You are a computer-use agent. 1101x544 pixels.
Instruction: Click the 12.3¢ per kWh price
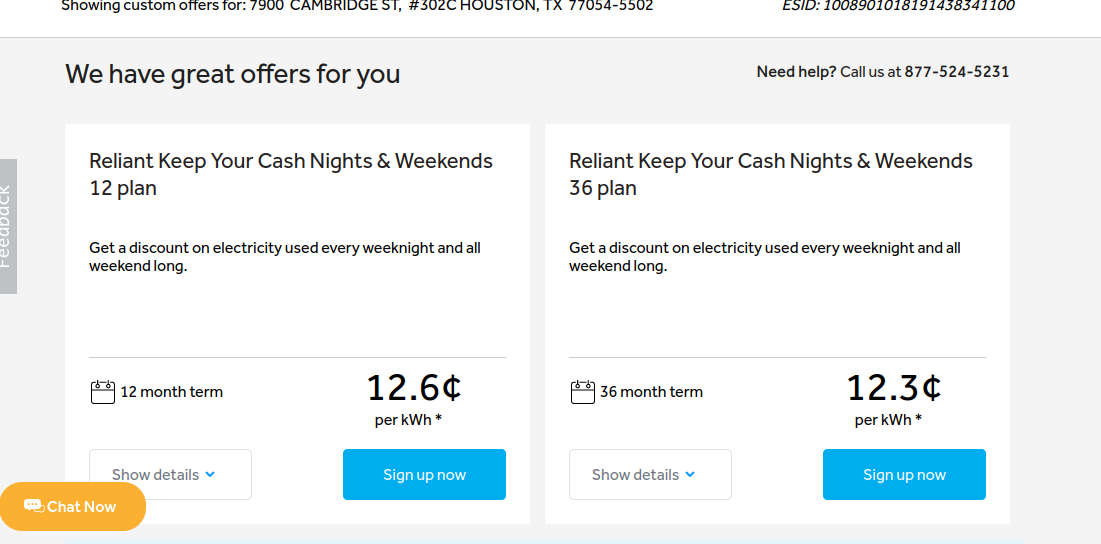894,398
